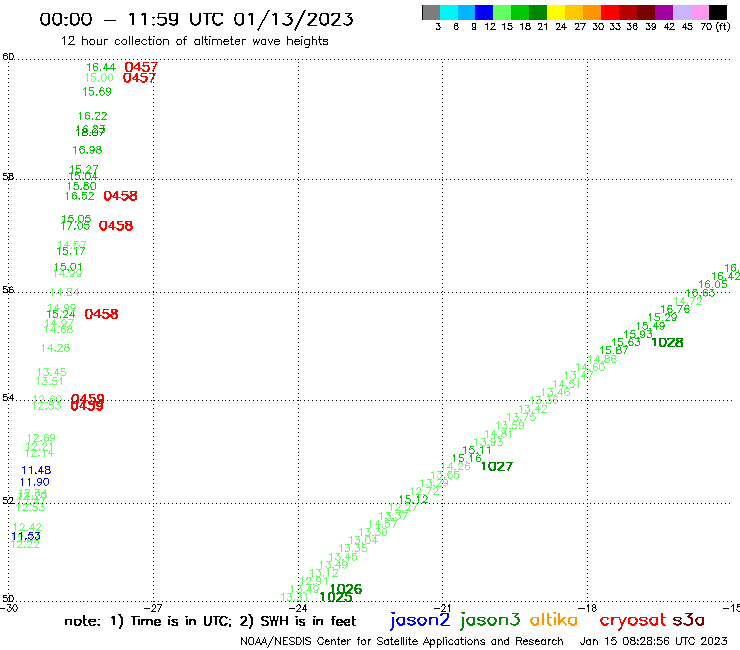Click the latitude axis label 54
Image resolution: width=740 pixels, height=650 pixels.
coord(8,397)
